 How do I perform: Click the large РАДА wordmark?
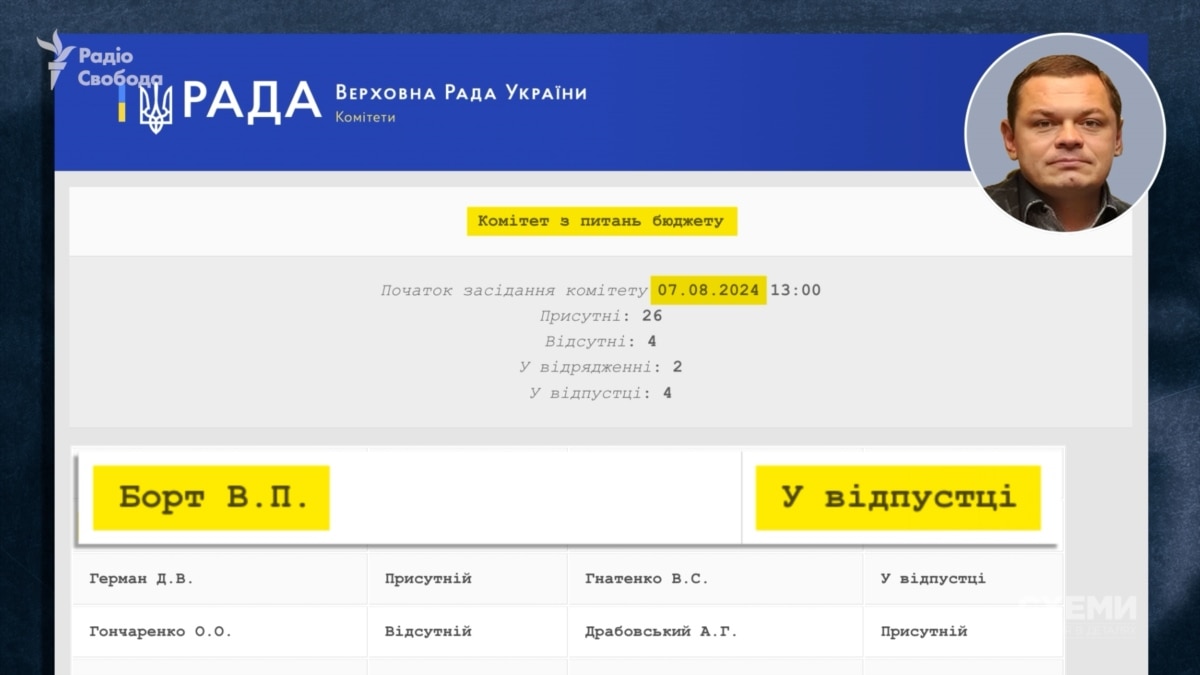click(252, 100)
